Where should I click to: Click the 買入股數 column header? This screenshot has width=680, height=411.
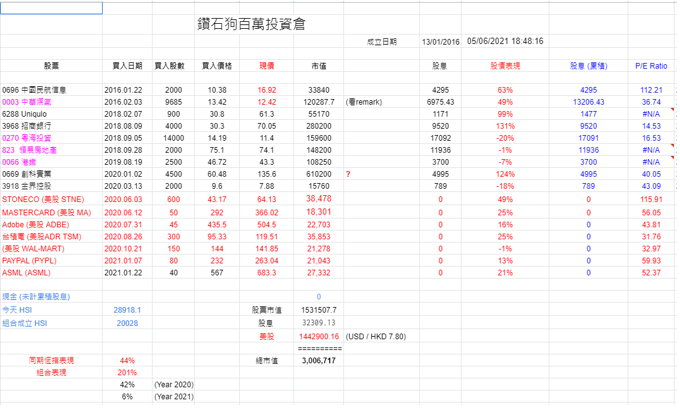170,65
